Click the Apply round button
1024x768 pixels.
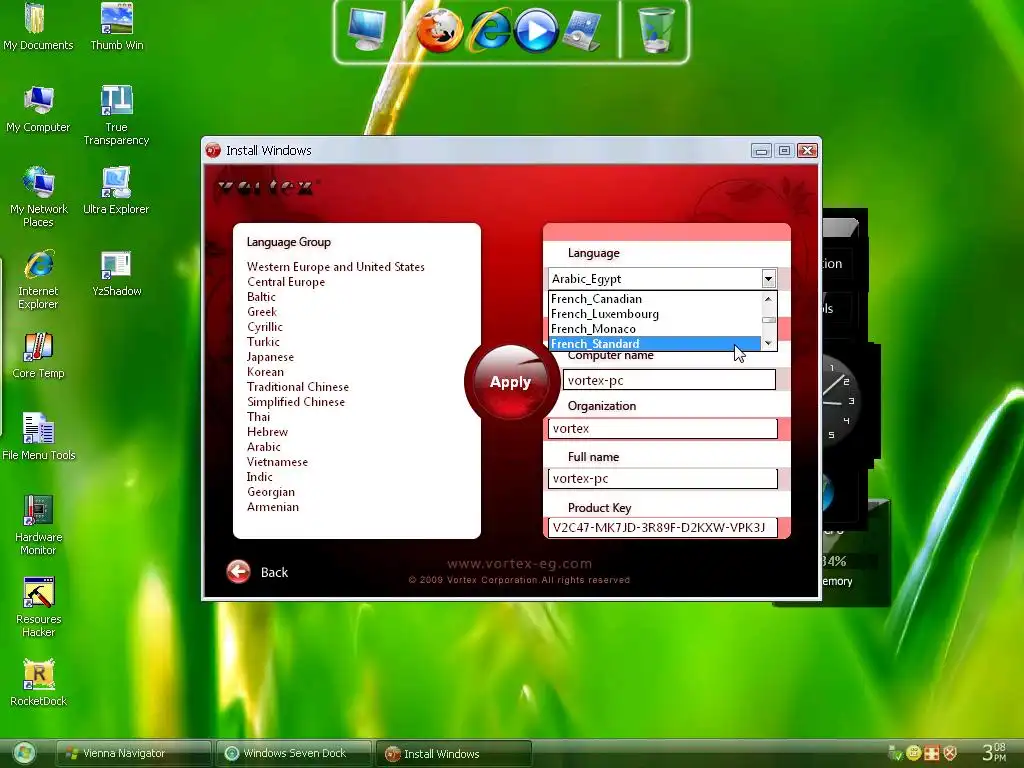(511, 382)
